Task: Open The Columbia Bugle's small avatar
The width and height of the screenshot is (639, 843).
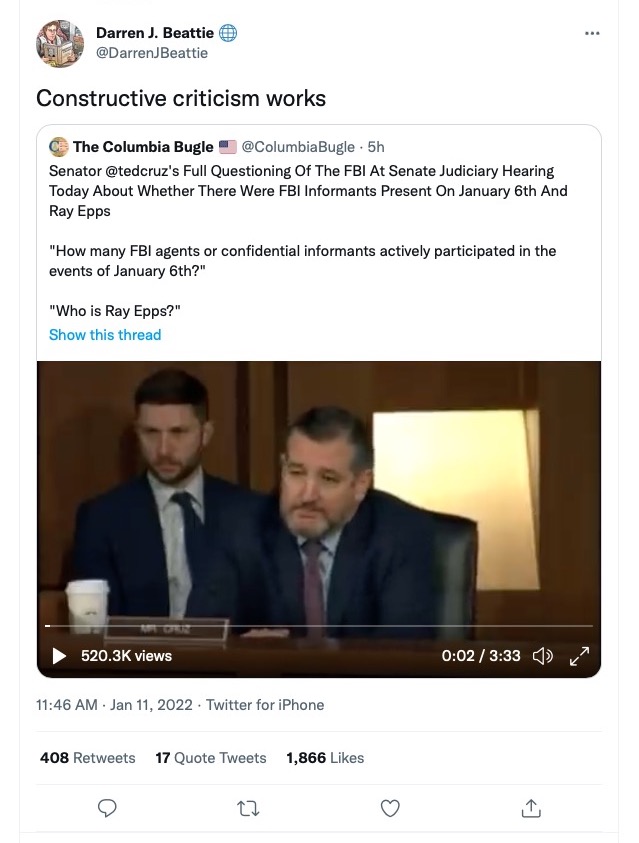Action: click(58, 148)
